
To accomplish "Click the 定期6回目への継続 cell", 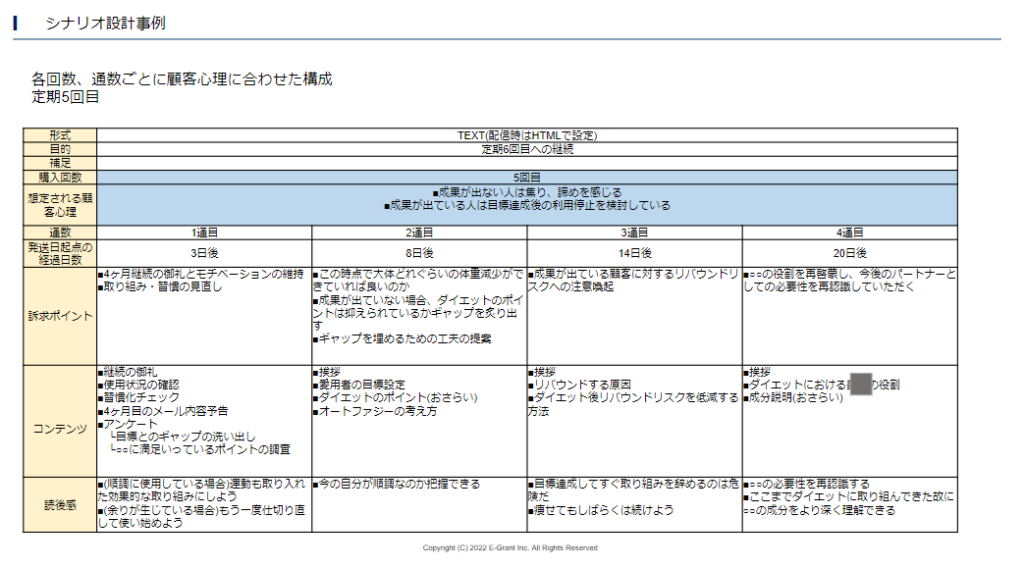I will [x=527, y=149].
